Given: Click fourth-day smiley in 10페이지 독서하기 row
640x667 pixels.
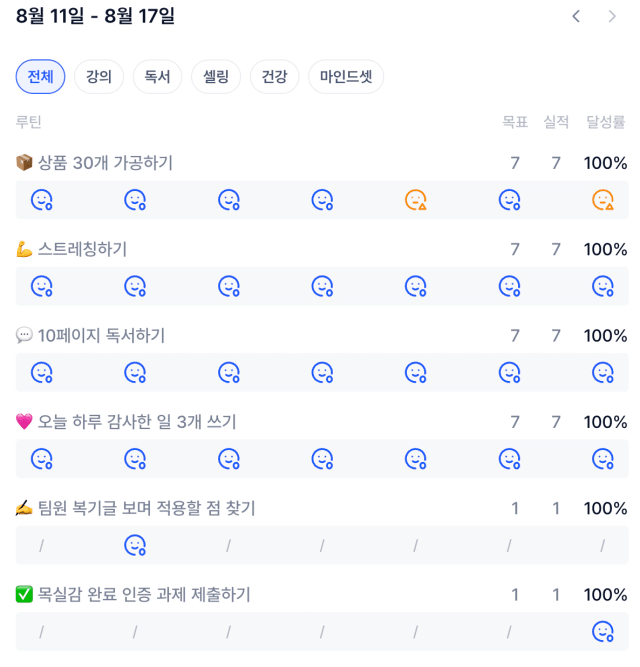Looking at the screenshot, I should tap(322, 373).
